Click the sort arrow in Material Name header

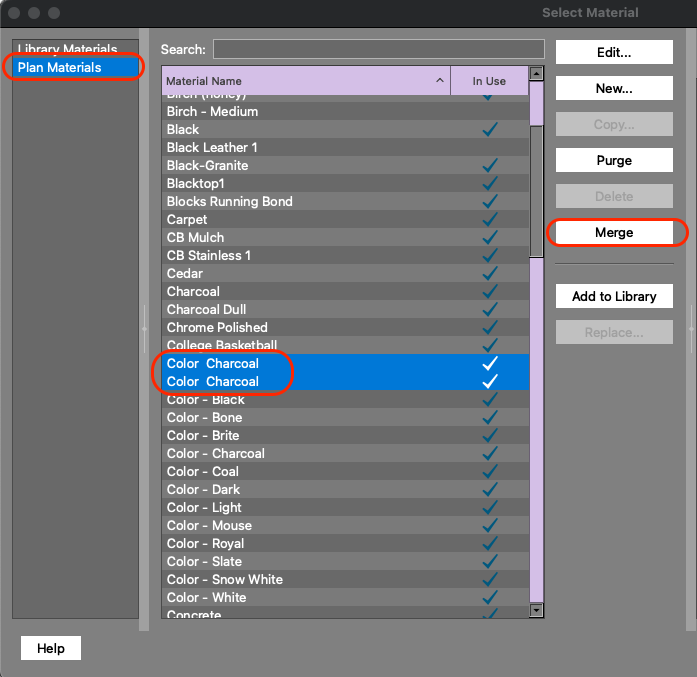[440, 81]
